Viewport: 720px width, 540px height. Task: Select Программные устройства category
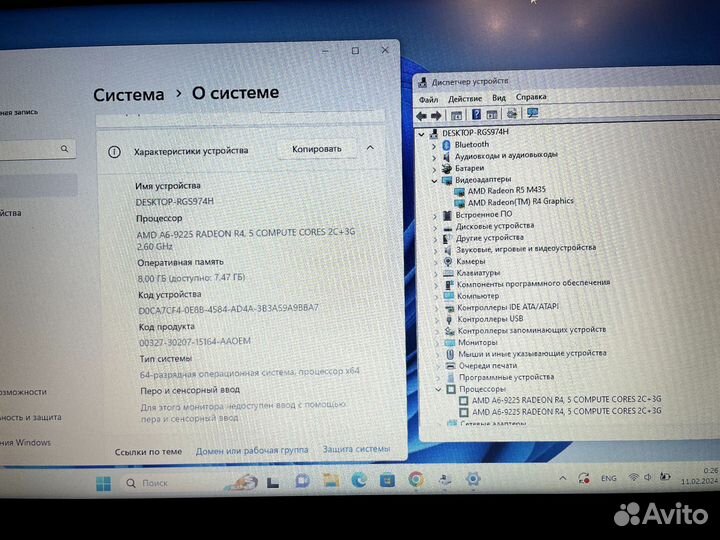coord(506,377)
